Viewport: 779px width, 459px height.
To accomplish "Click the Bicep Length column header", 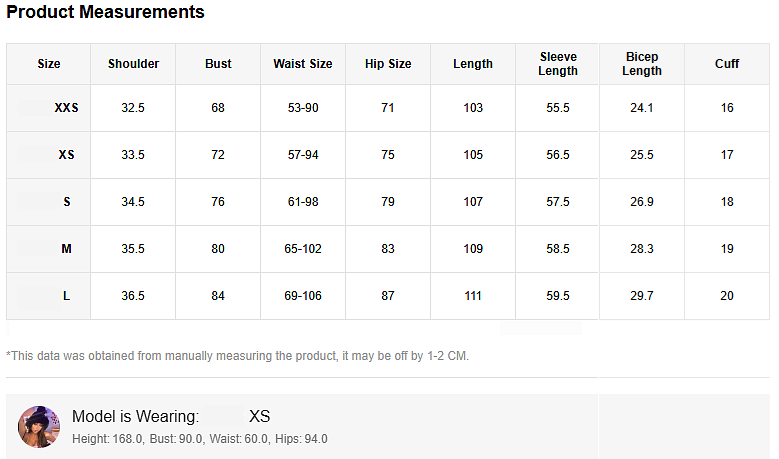I will point(642,64).
